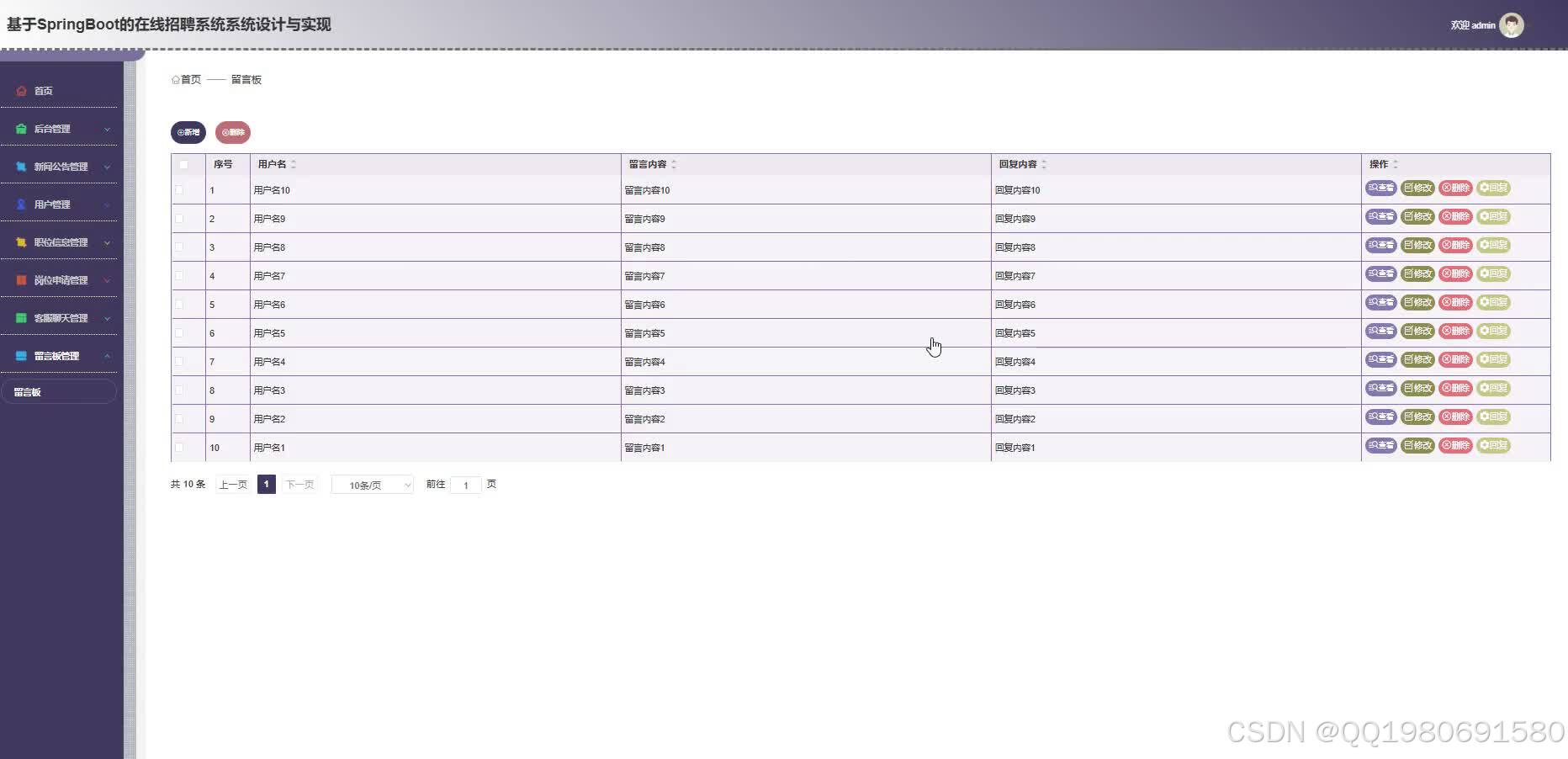Viewport: 1568px width, 759px height.
Task: Open the 新闻公告管理 menu label
Action: 61,167
